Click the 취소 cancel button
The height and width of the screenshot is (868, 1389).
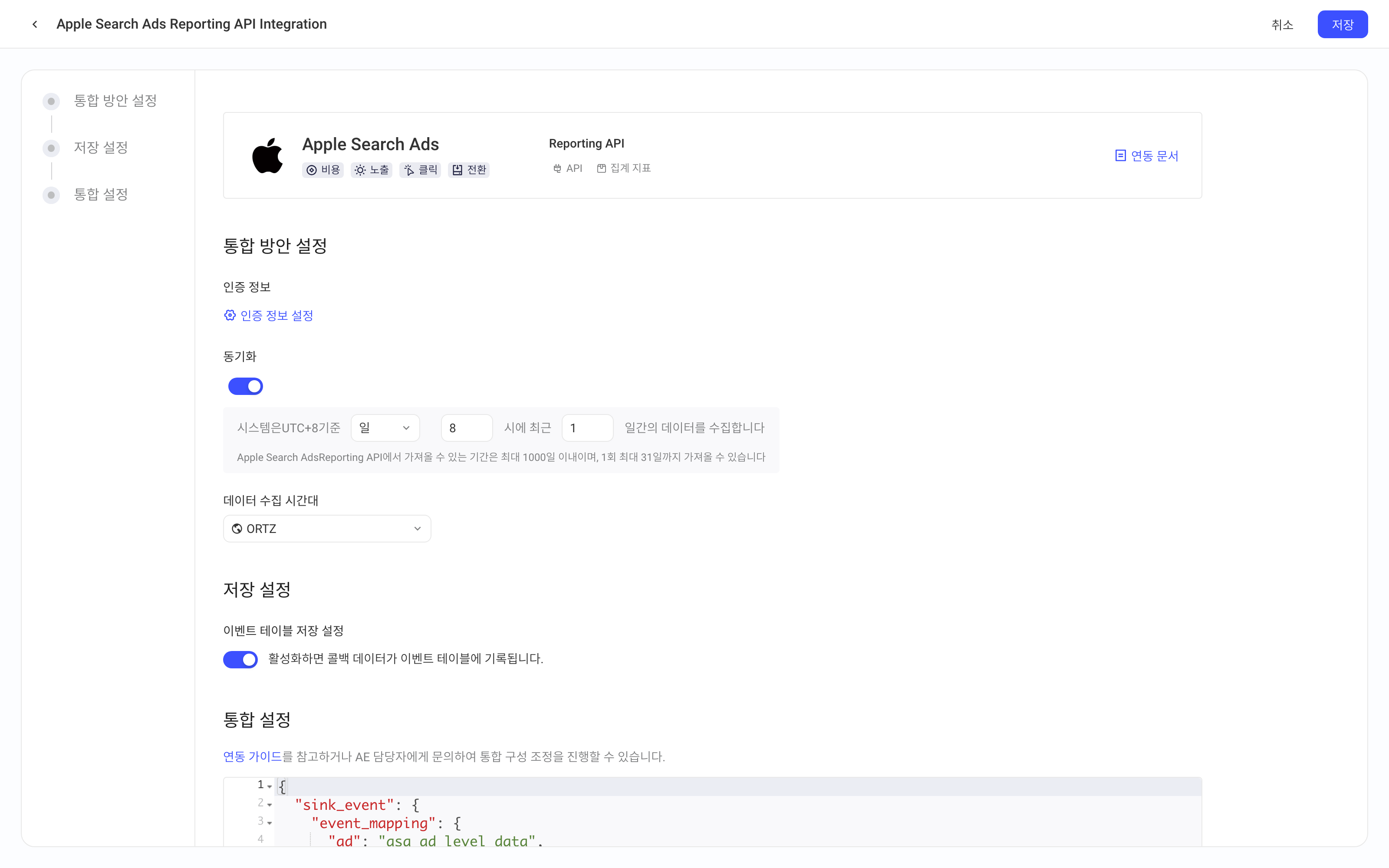click(1282, 25)
